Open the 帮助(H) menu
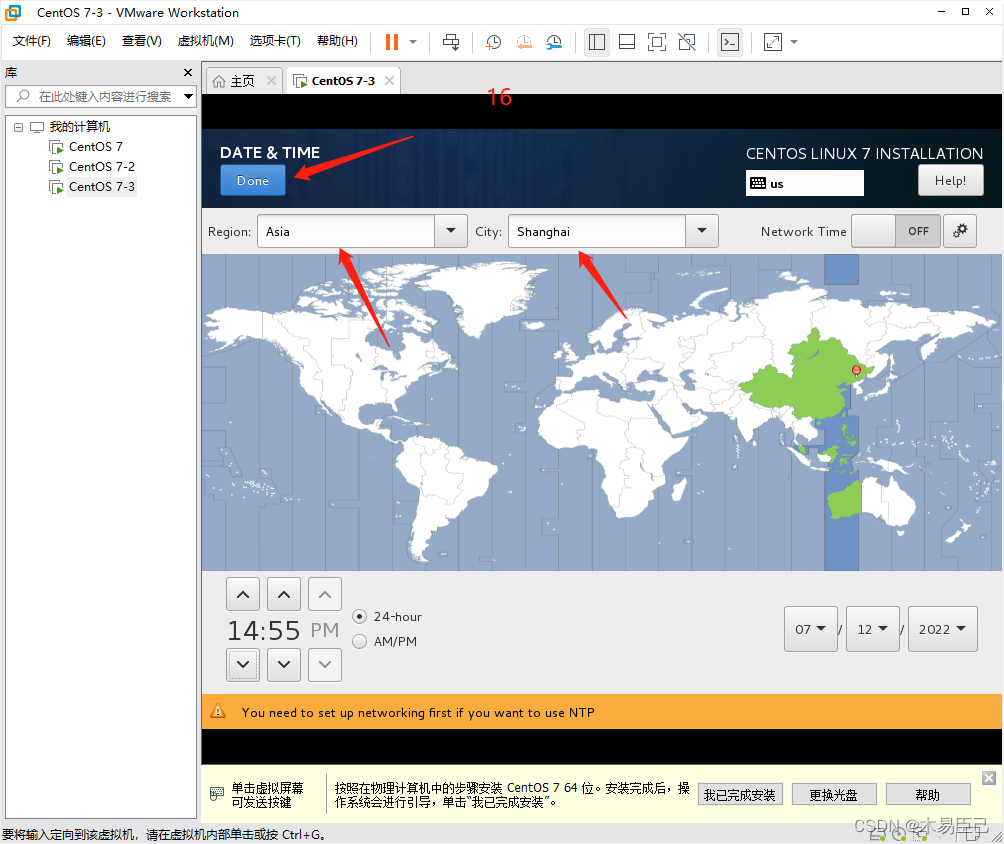The image size is (1004, 844). click(337, 41)
